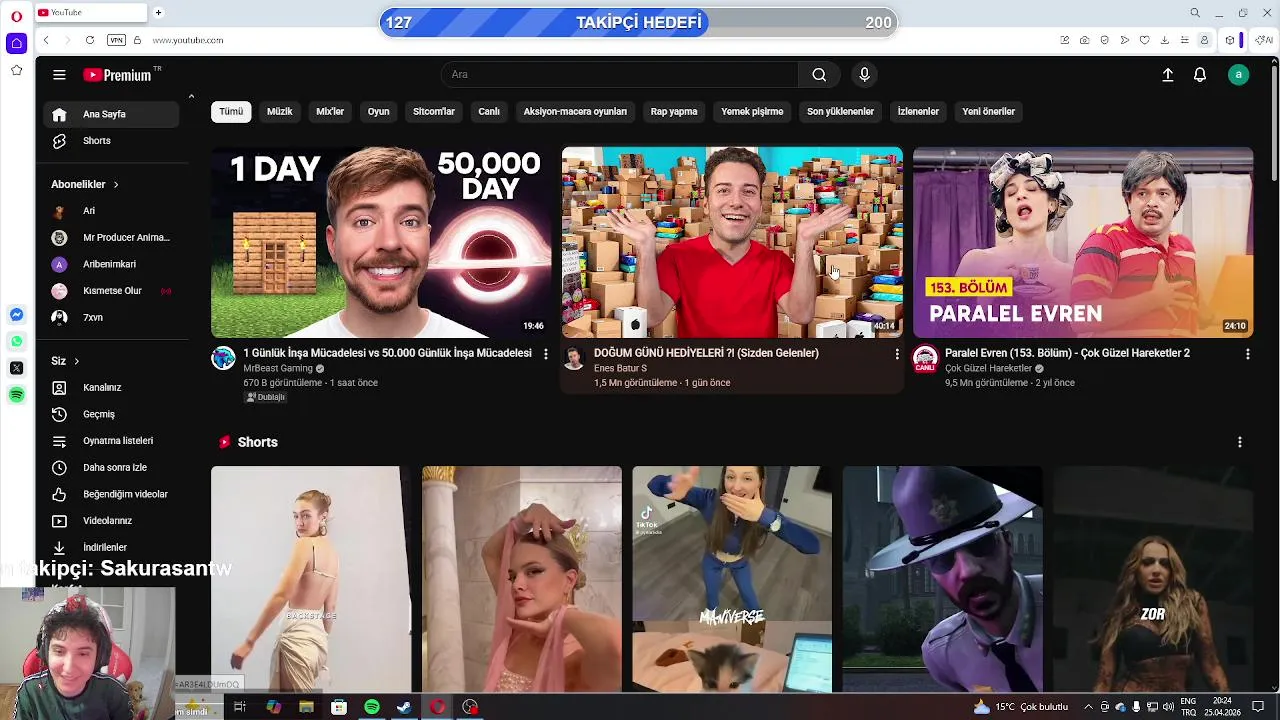
Task: Open new tab with plus button
Action: click(x=158, y=12)
